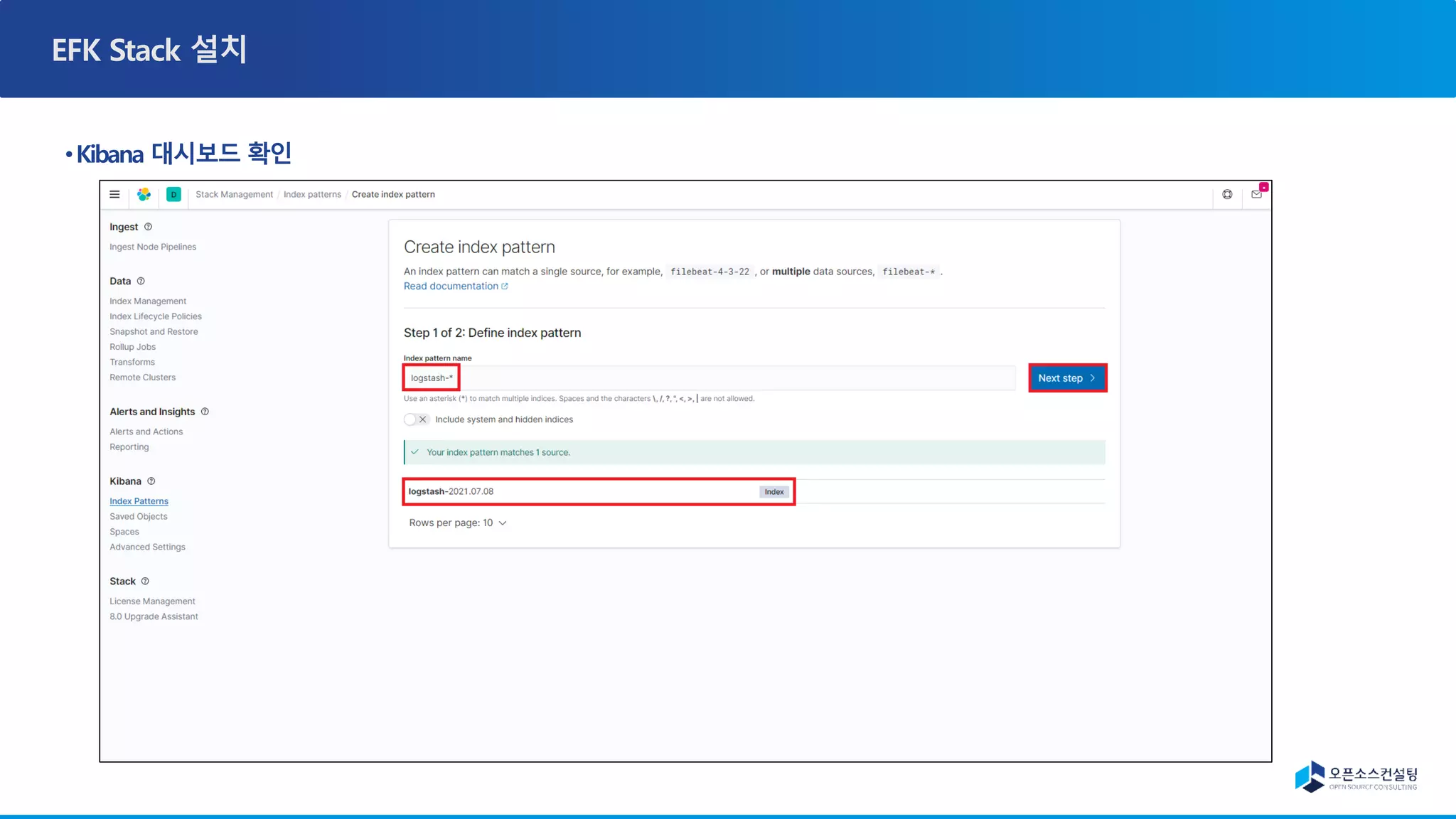Click Index patterns breadcrumb
This screenshot has width=1456, height=819.
312,194
